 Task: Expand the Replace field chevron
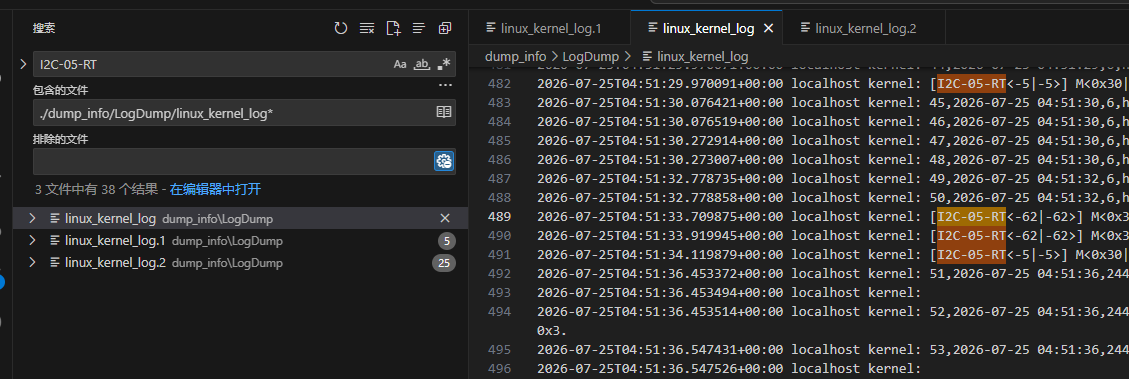pyautogui.click(x=24, y=64)
